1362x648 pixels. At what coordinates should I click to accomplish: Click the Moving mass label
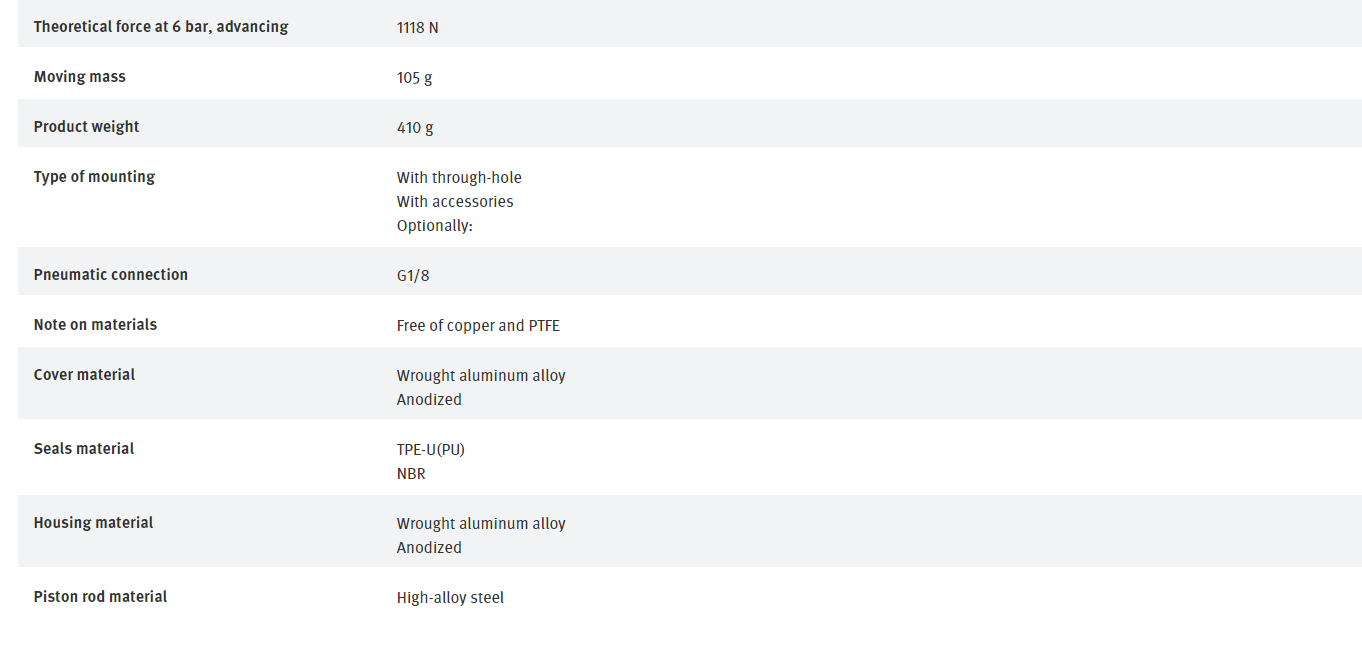(x=80, y=77)
